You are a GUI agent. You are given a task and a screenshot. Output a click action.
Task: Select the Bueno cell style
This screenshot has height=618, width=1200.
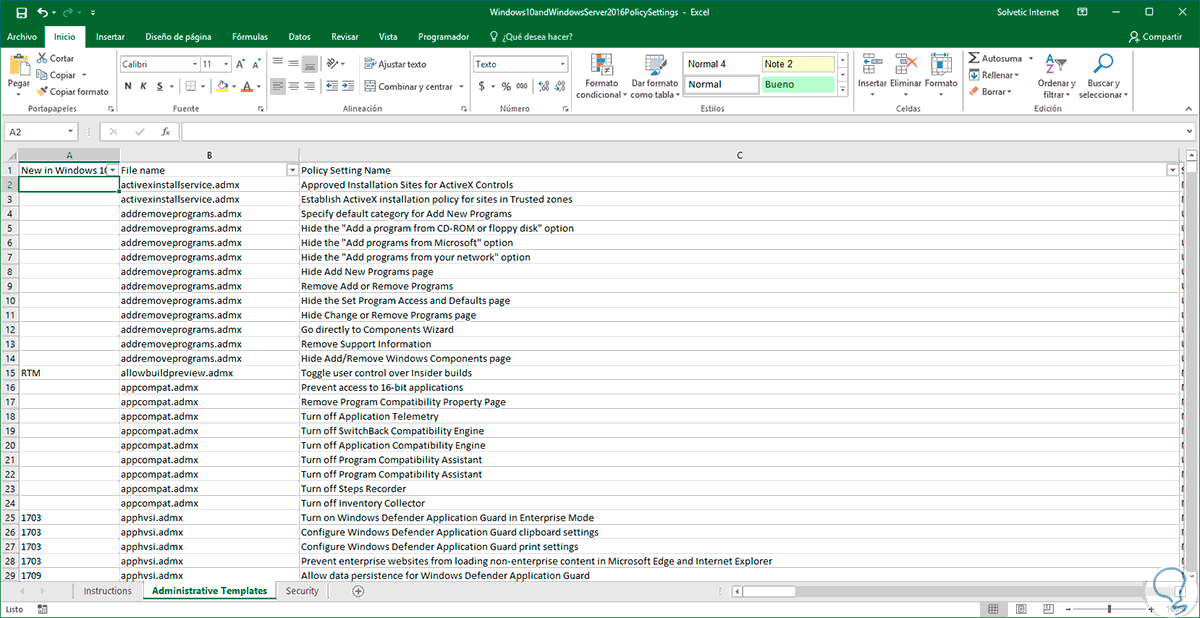797,85
